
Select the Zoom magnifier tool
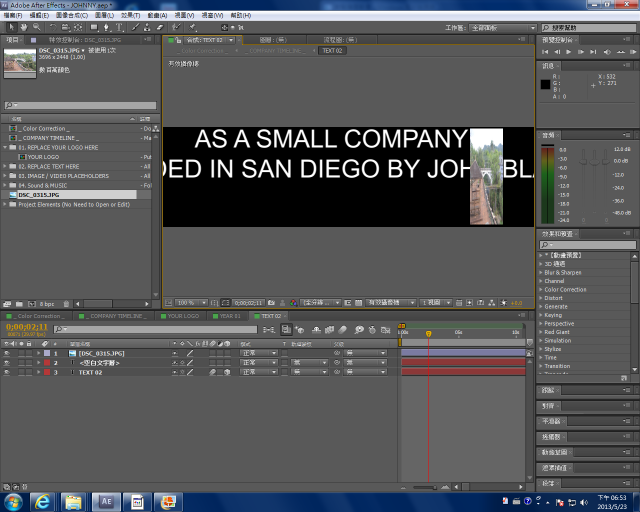pos(37,27)
